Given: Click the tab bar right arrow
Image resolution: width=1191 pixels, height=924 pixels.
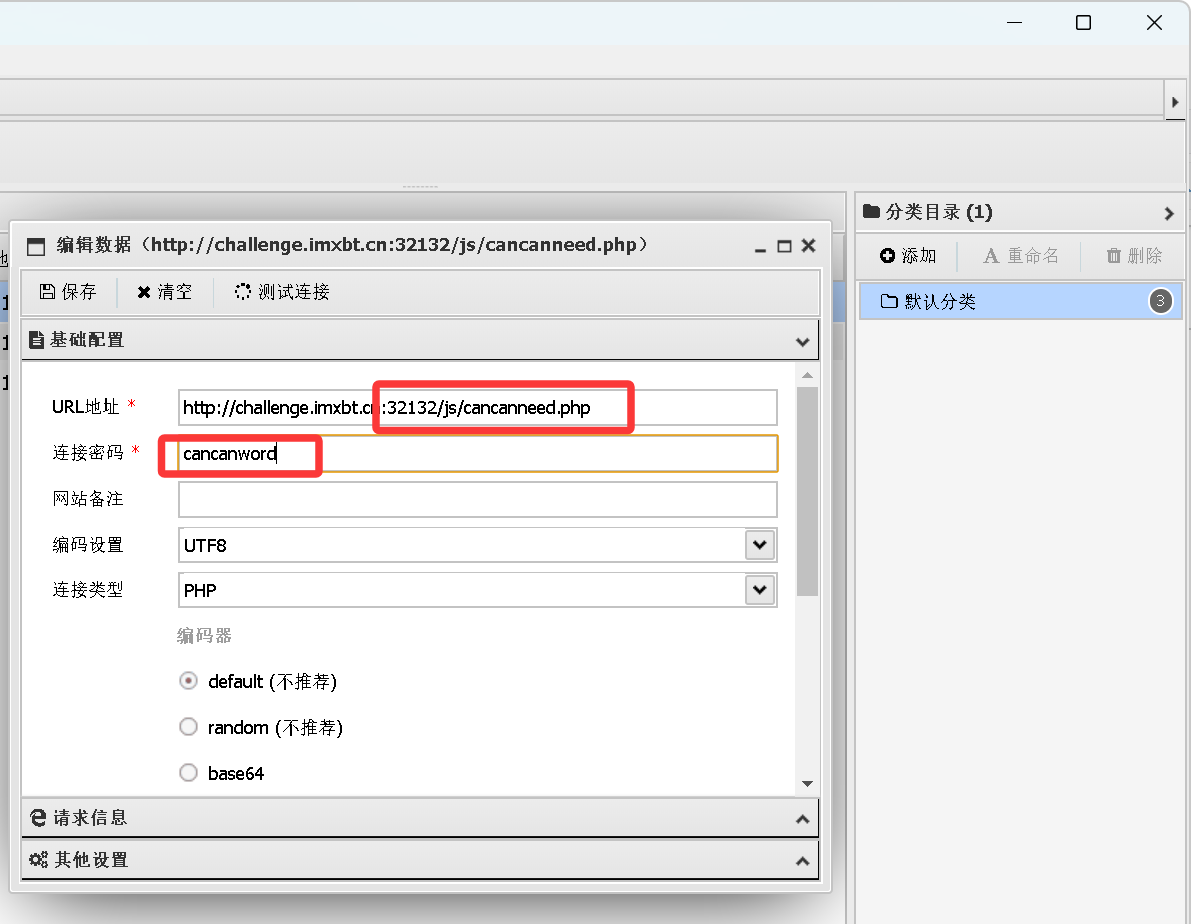Looking at the screenshot, I should [1175, 102].
